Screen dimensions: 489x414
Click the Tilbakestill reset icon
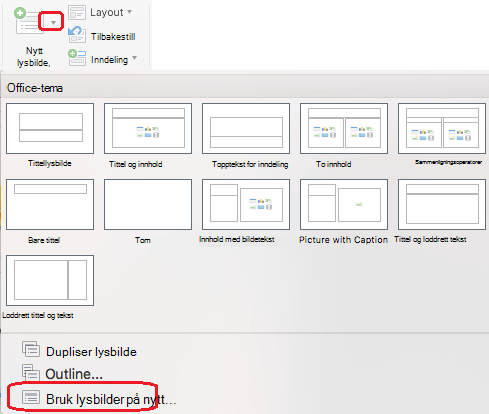(77, 35)
